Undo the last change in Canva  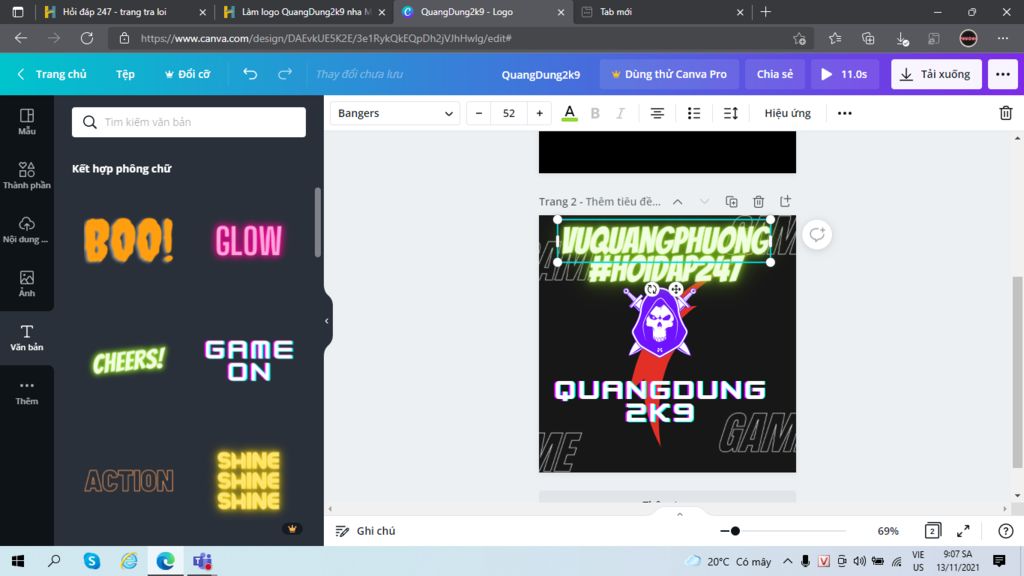tap(250, 74)
